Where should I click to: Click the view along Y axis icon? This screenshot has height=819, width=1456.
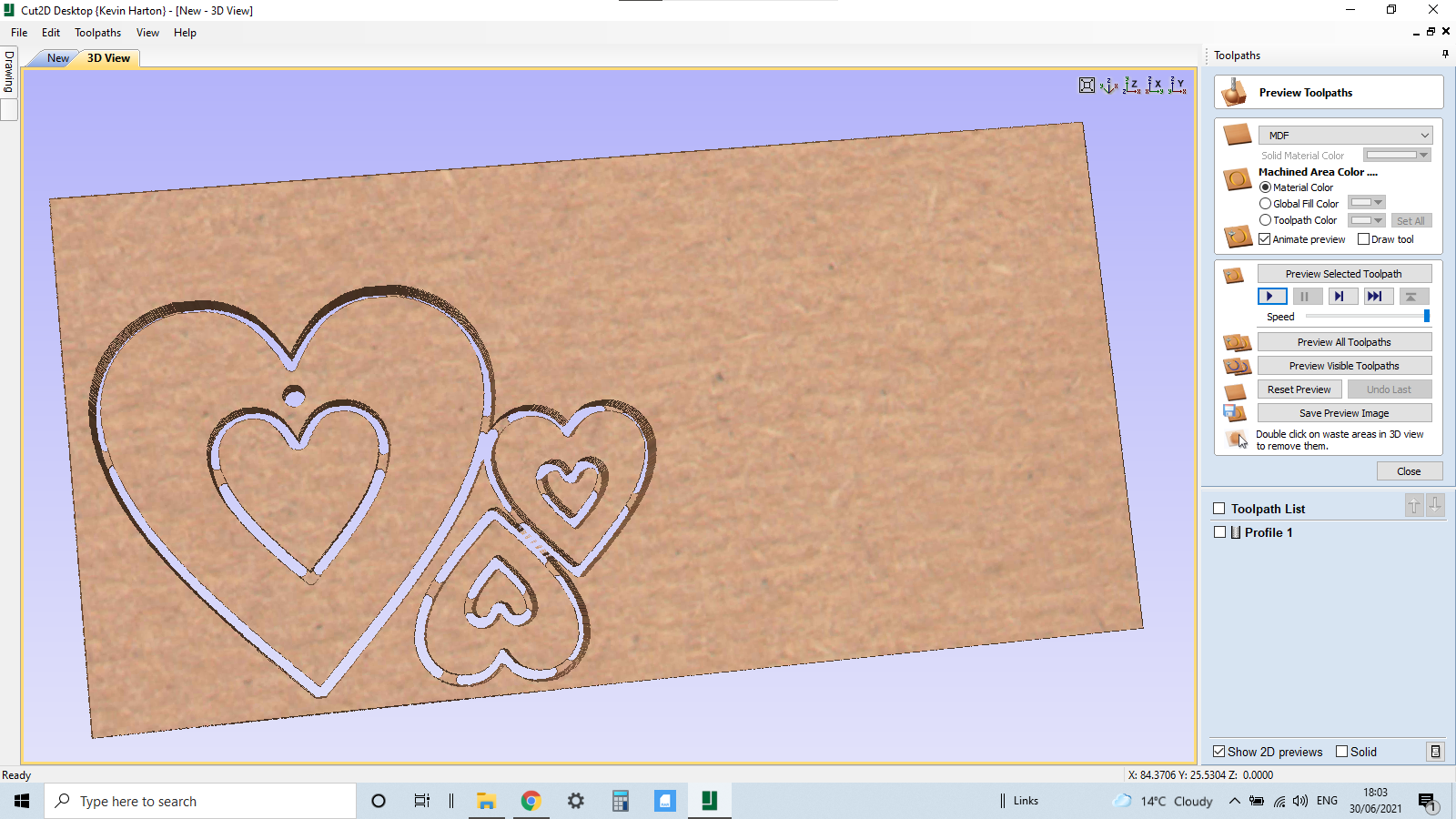click(x=1178, y=86)
